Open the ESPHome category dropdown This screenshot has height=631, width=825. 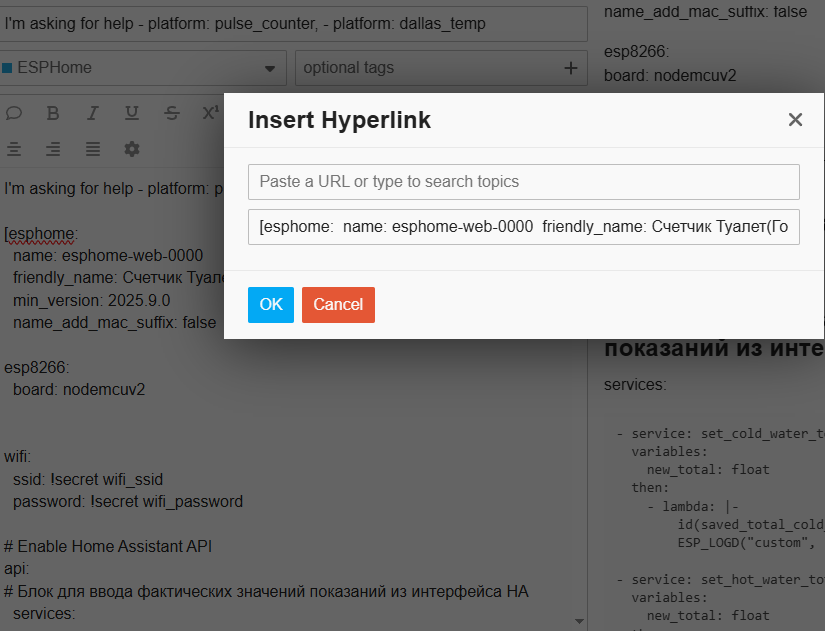pyautogui.click(x=142, y=68)
